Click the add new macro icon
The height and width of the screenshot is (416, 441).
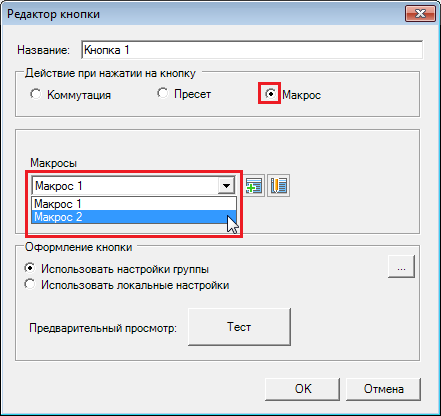pyautogui.click(x=254, y=186)
